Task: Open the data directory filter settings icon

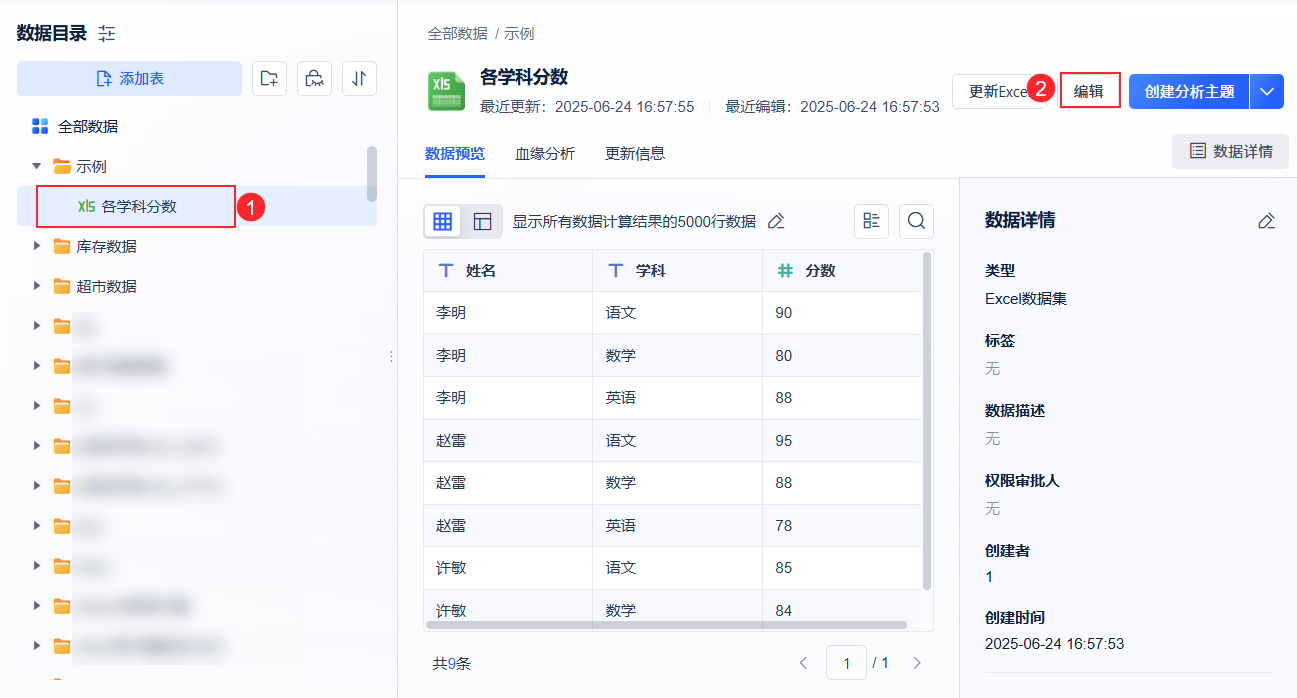Action: pos(107,34)
